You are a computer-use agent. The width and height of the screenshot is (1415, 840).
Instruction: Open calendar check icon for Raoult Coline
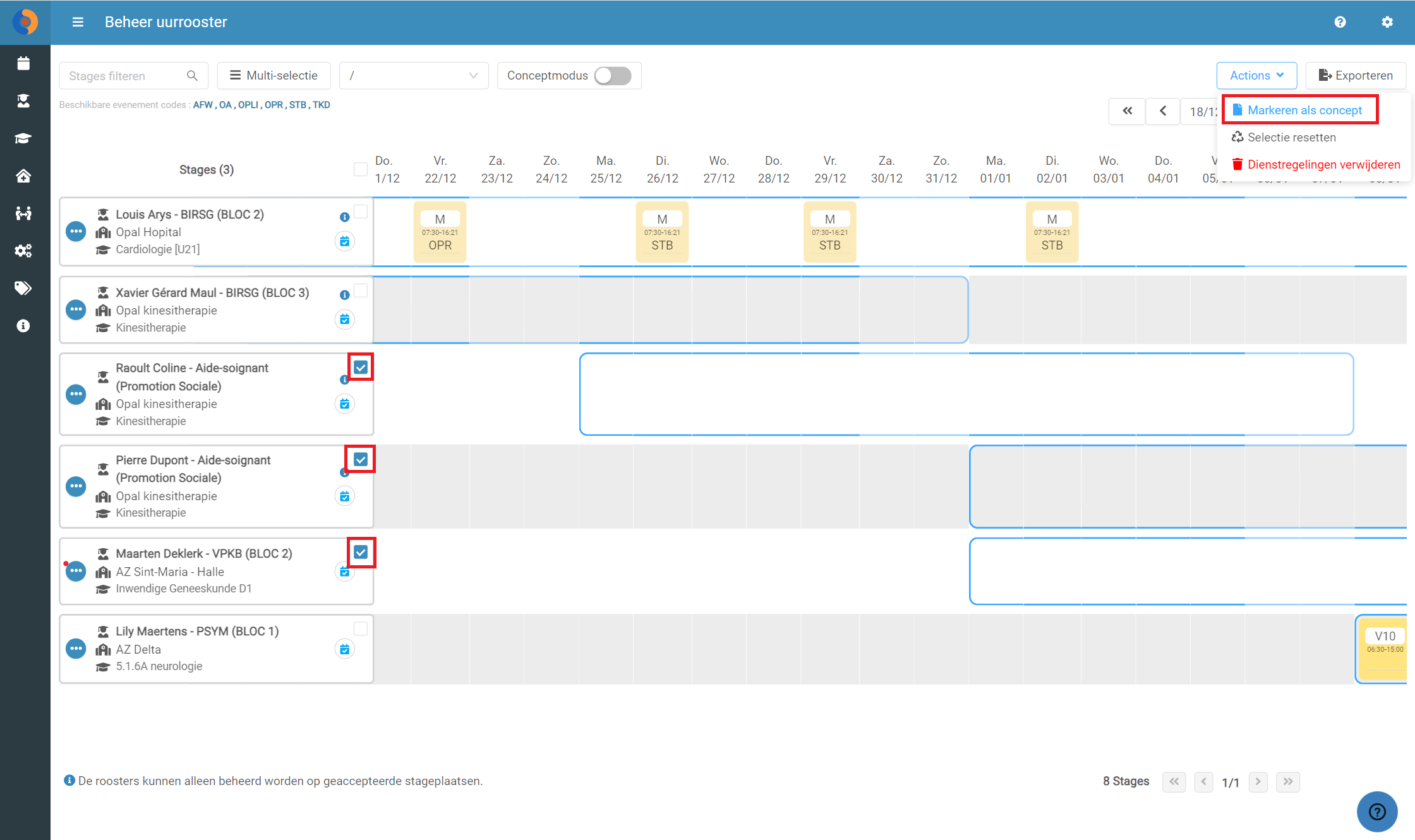pyautogui.click(x=345, y=404)
